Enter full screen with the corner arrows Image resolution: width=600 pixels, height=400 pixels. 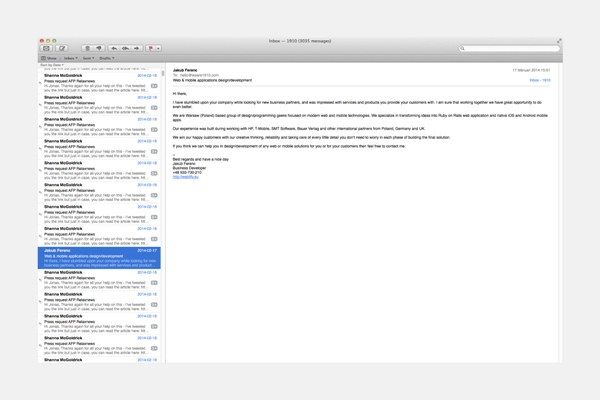coord(559,41)
